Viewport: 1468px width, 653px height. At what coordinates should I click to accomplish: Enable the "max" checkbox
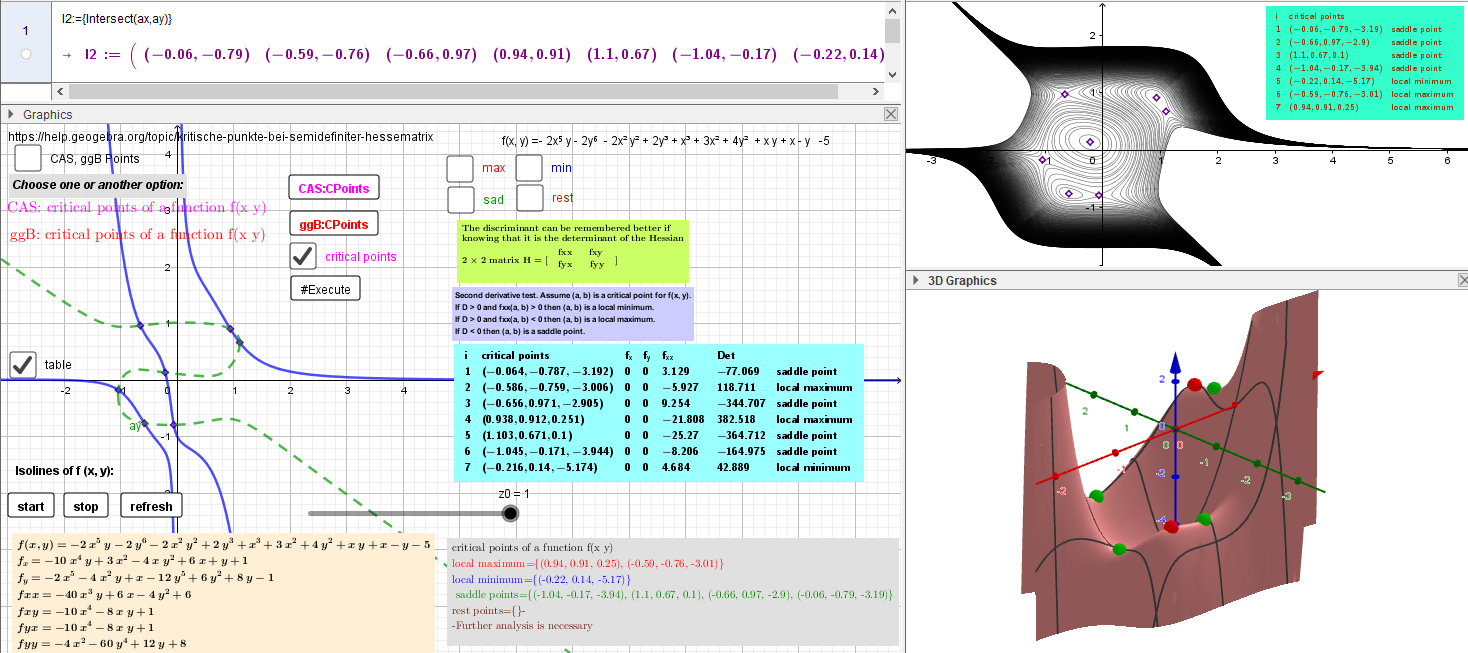460,168
